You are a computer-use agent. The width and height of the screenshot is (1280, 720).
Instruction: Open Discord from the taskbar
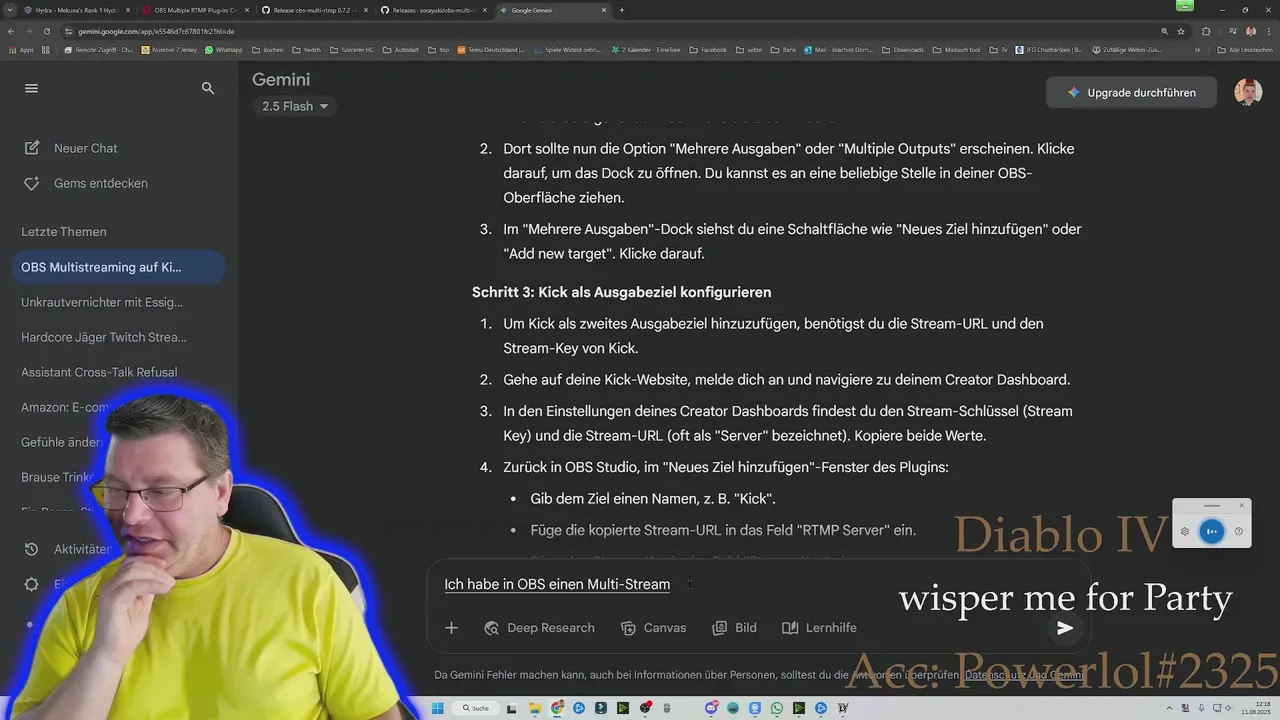711,708
